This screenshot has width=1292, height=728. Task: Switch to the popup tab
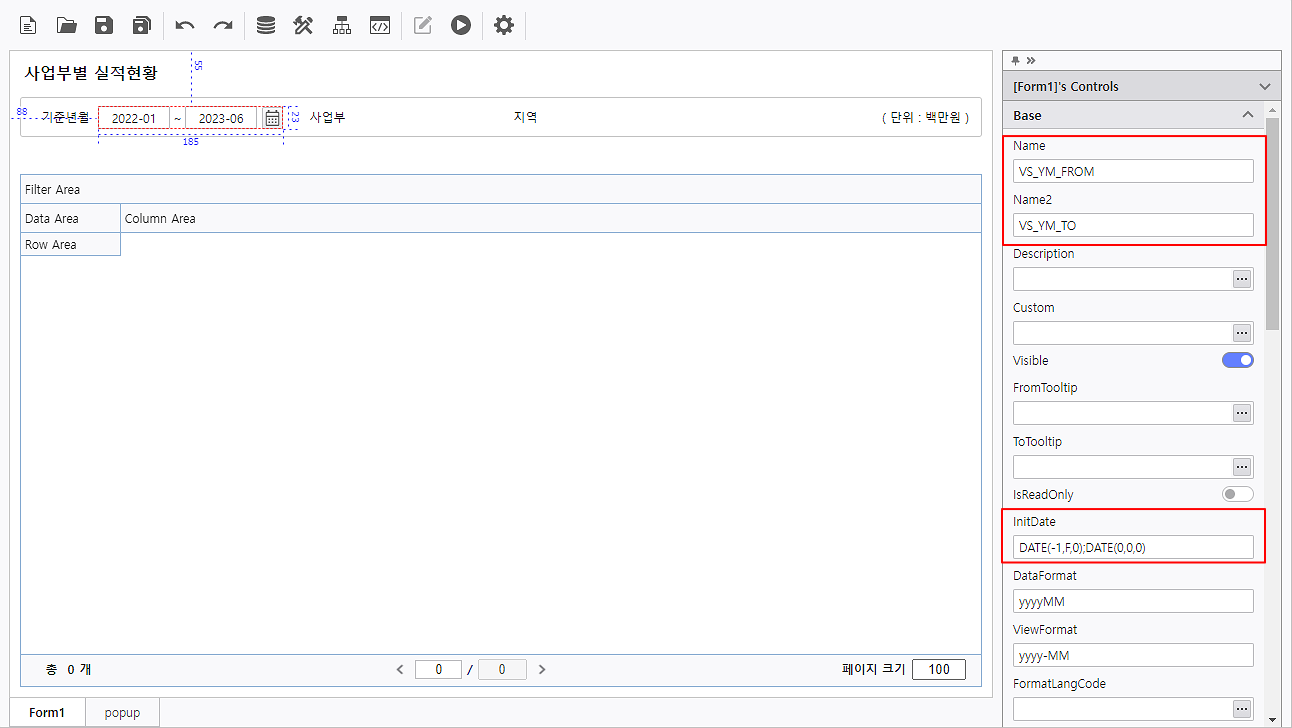122,712
